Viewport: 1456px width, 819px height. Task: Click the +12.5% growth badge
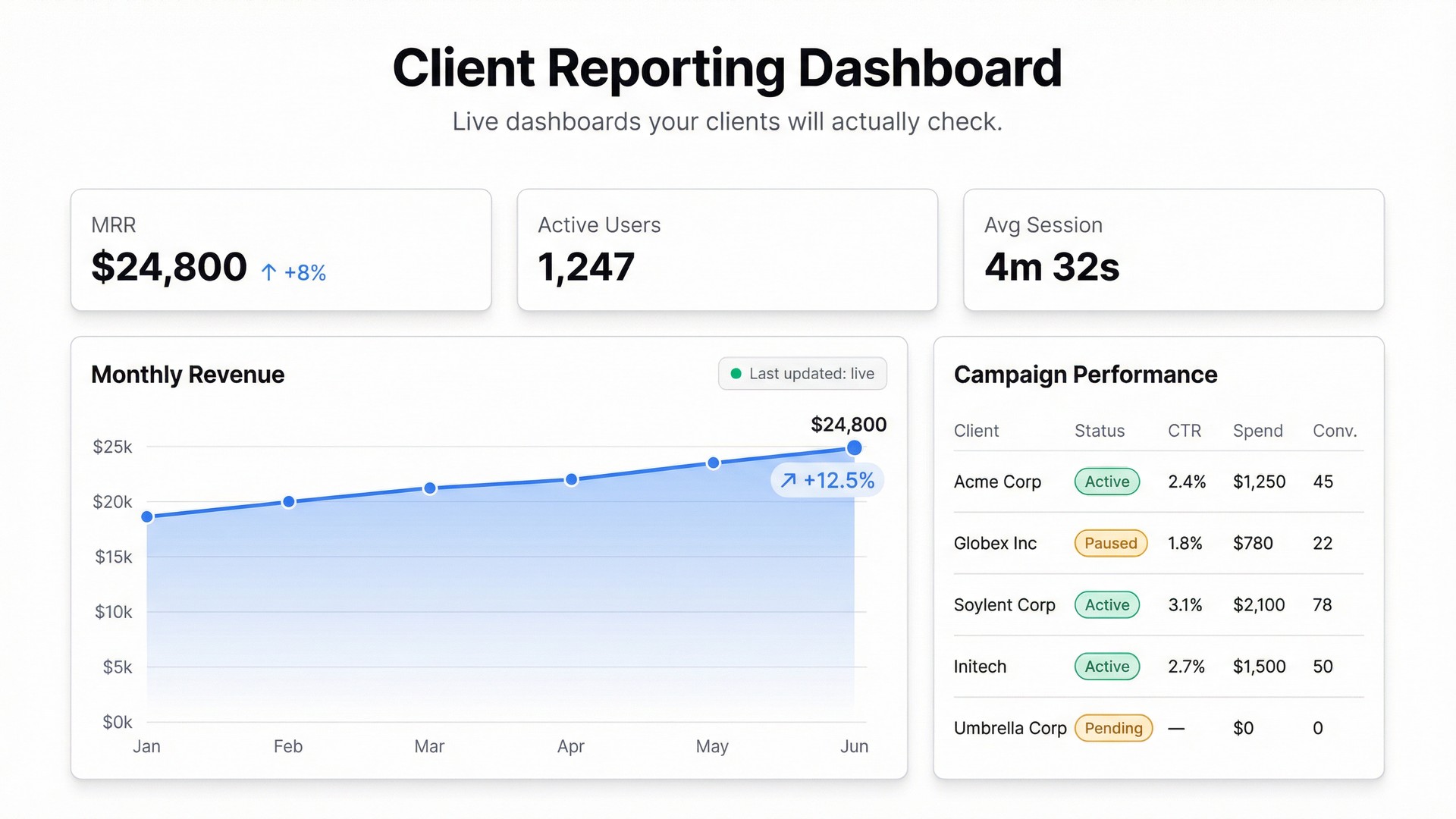[827, 480]
